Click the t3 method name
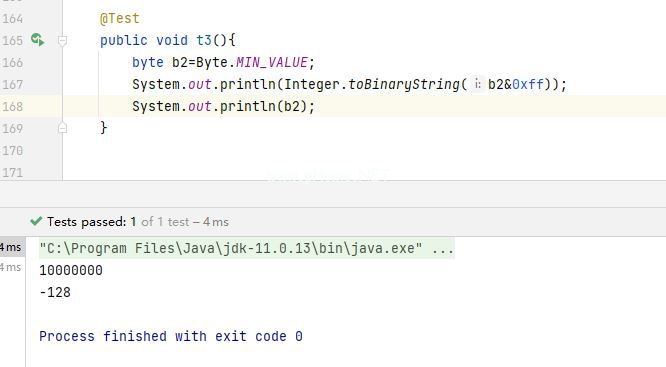This screenshot has width=666, height=367. point(204,40)
